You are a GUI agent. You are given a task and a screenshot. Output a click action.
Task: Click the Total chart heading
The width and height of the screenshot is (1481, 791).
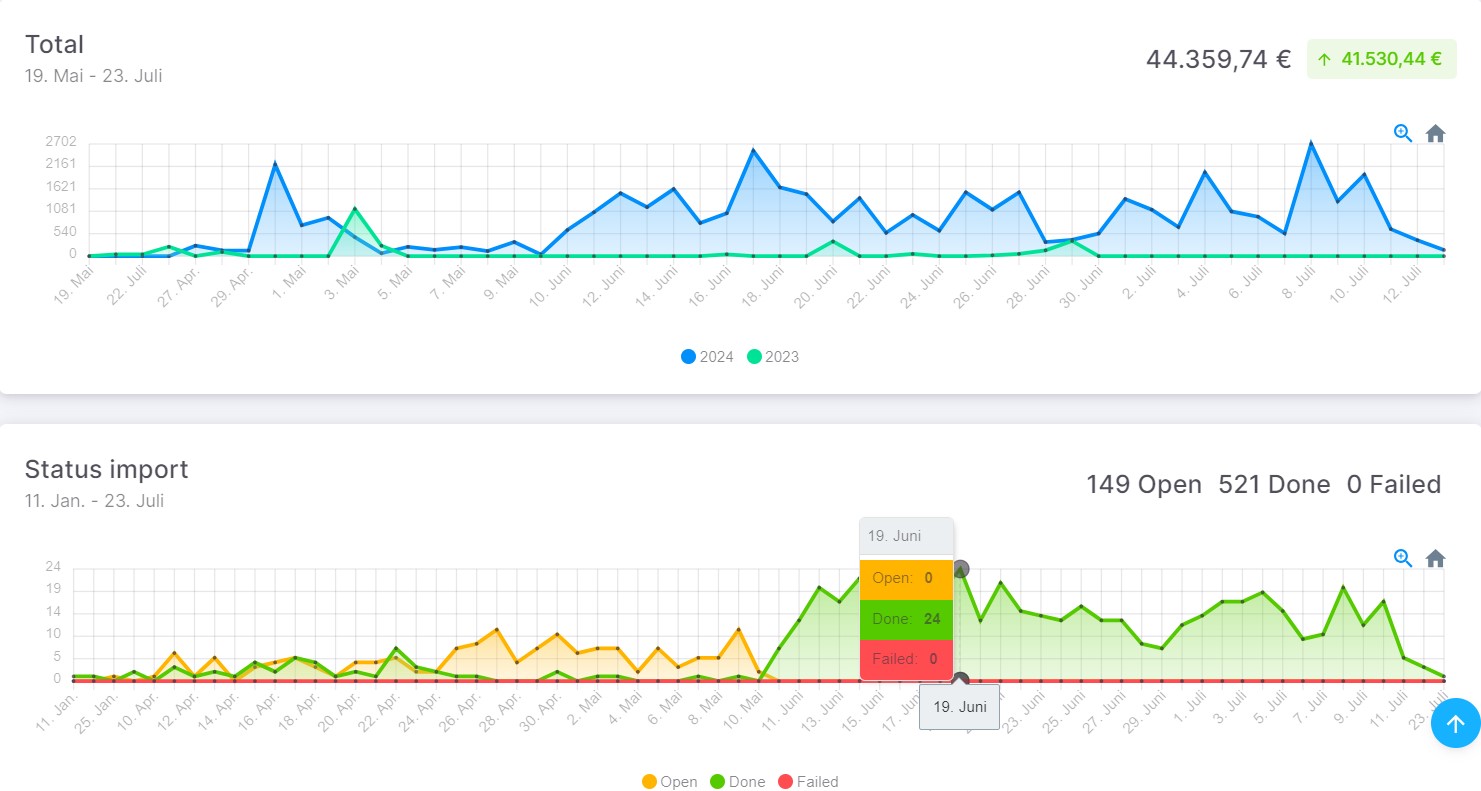(x=54, y=44)
